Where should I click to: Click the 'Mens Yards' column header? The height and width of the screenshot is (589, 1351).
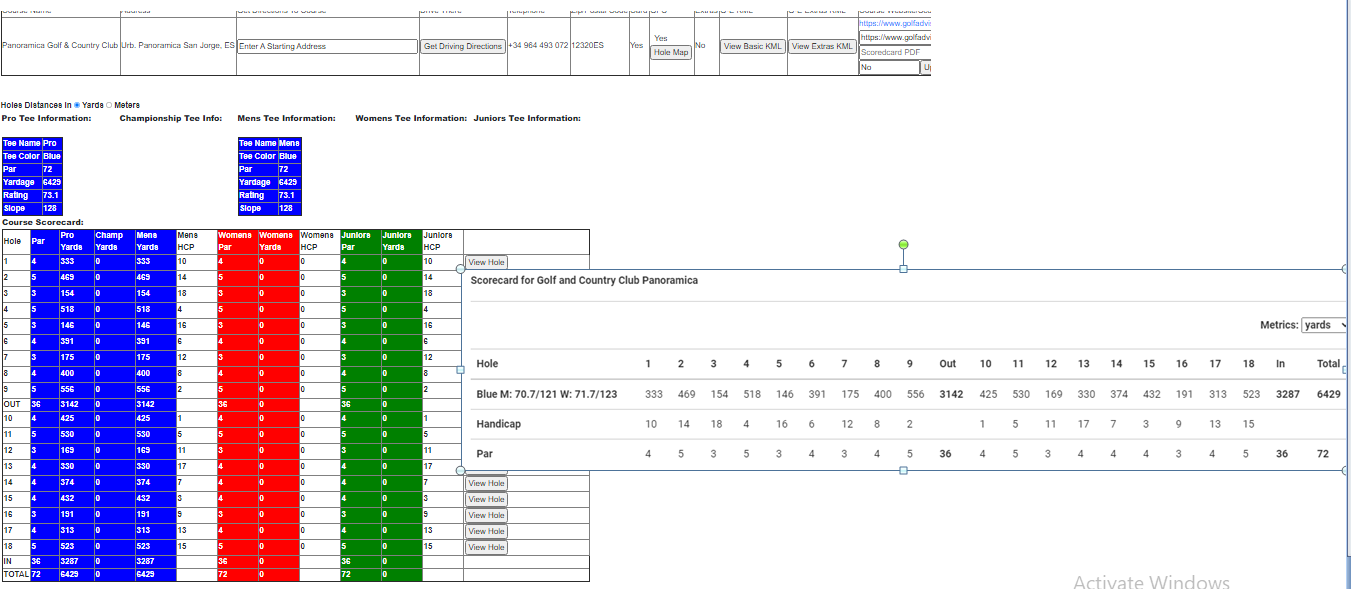155,241
